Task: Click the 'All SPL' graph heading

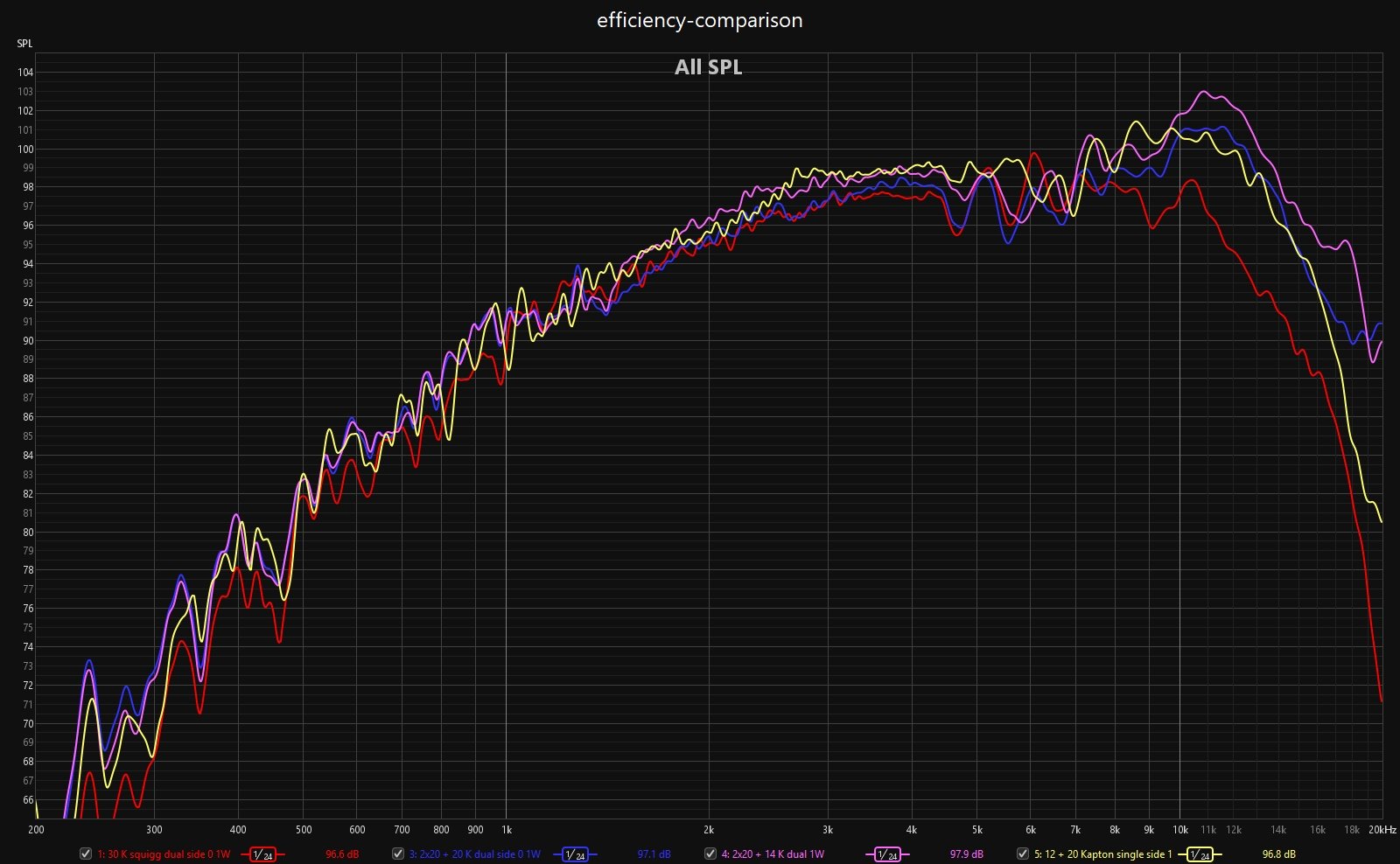Action: (709, 67)
